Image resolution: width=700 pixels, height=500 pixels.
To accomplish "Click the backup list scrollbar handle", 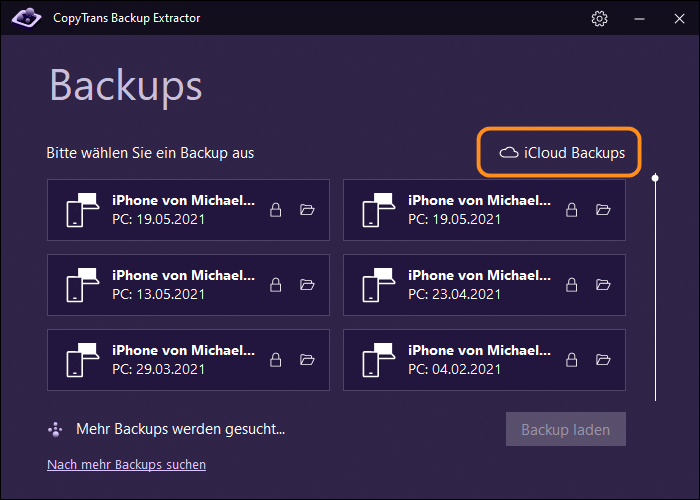I will tap(655, 178).
